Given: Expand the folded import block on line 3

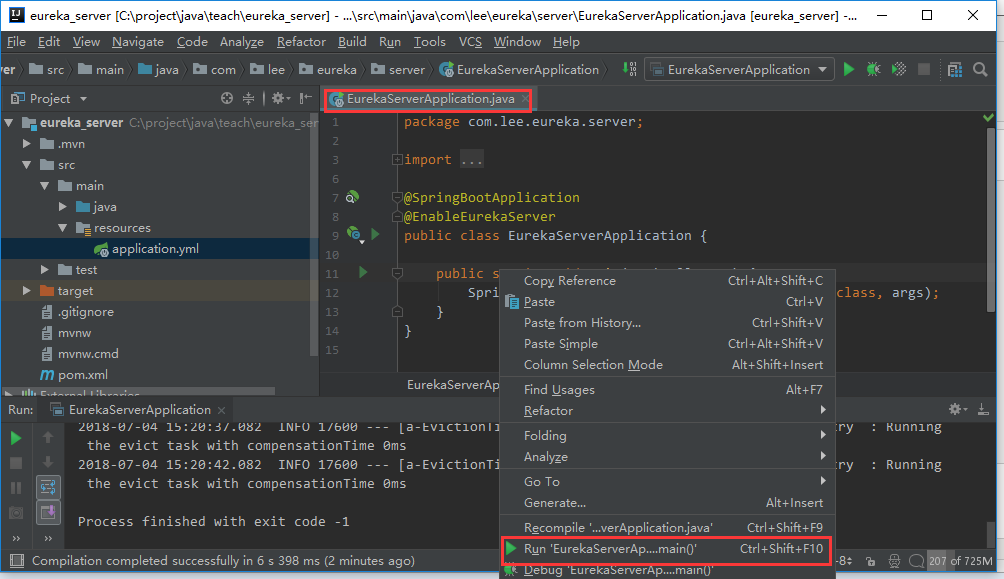Looking at the screenshot, I should pos(397,159).
